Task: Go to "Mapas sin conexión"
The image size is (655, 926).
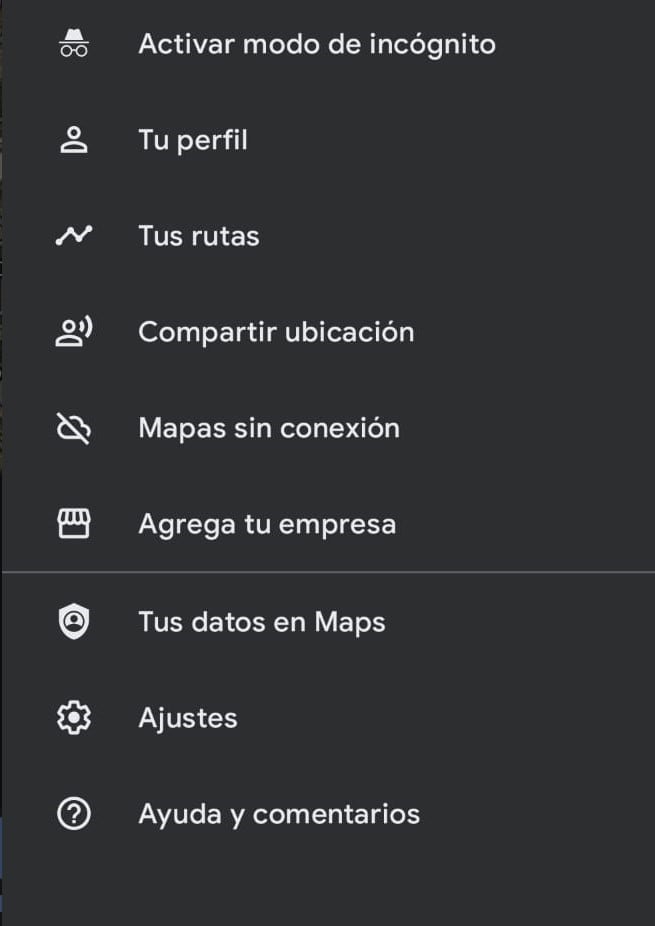Action: (x=268, y=428)
